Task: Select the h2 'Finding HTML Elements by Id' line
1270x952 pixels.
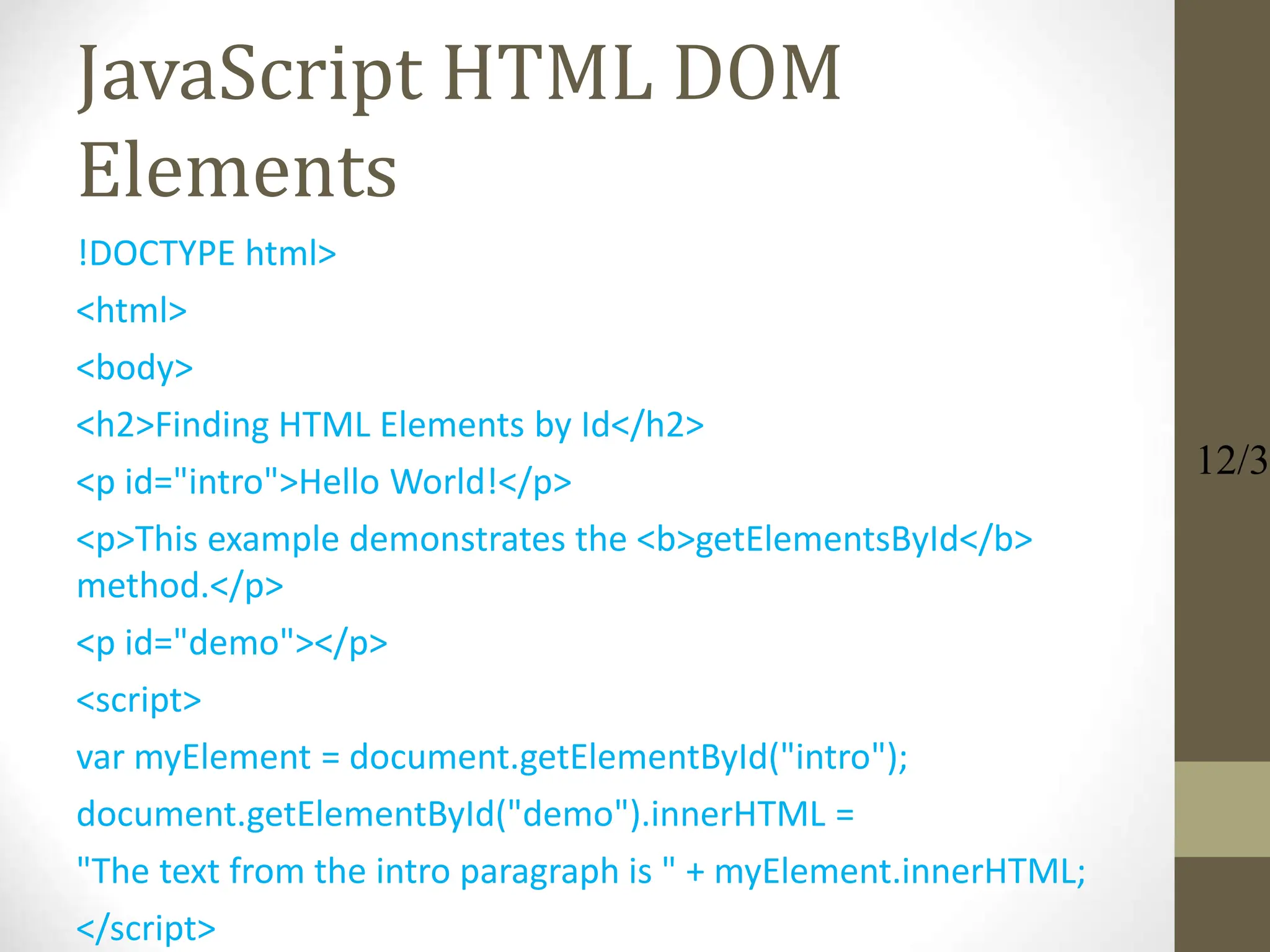Action: (x=390, y=425)
